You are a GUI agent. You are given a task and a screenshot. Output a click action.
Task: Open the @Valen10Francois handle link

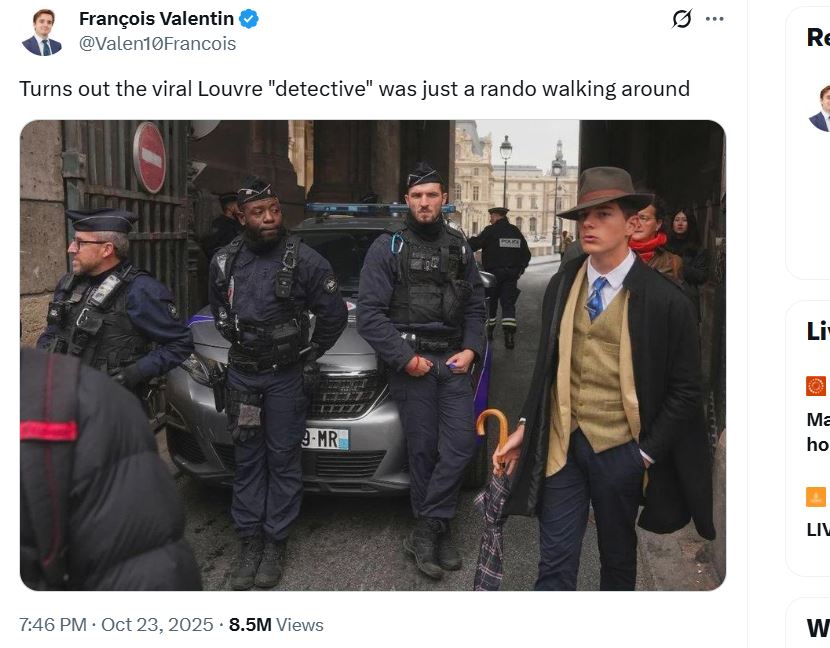[x=157, y=43]
